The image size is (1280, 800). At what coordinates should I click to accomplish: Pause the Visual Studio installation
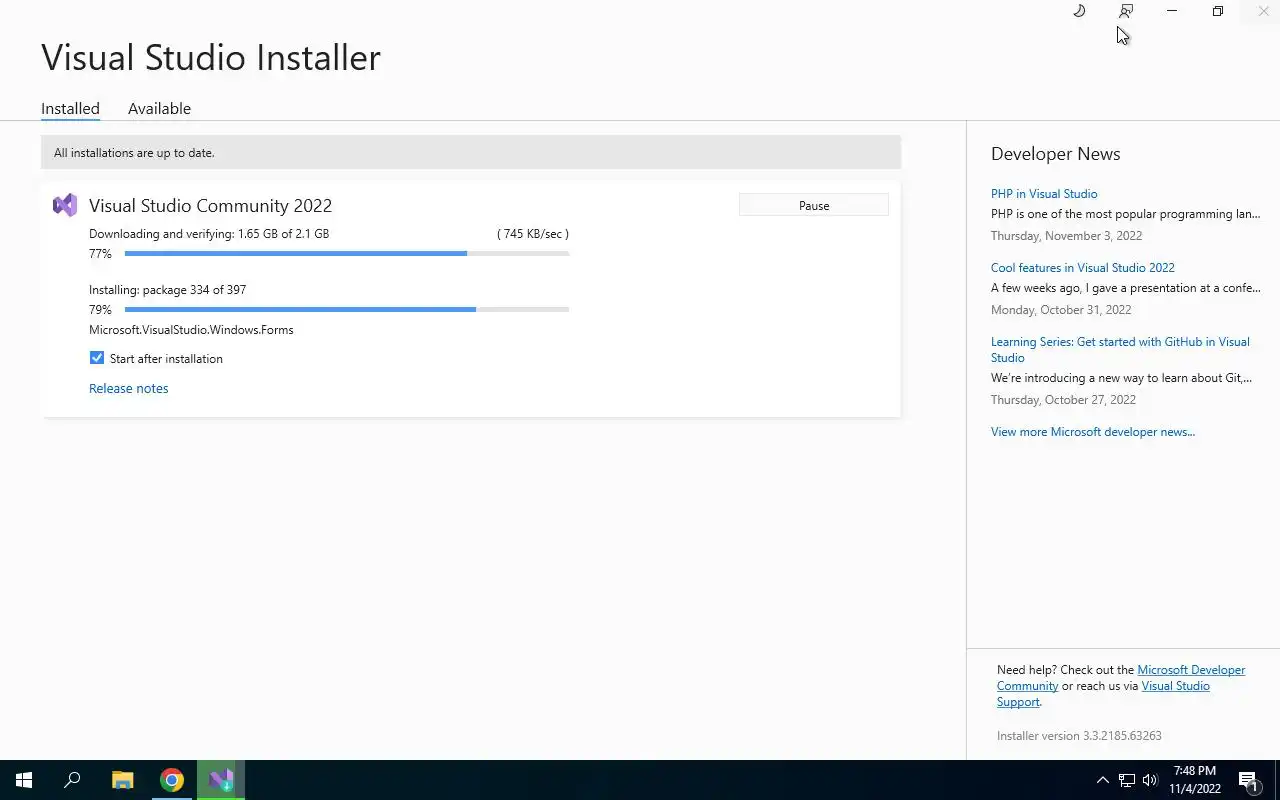814,205
